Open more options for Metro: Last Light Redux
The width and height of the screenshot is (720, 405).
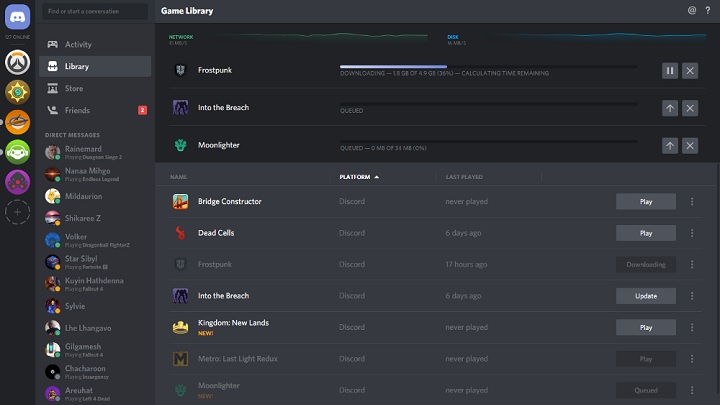[692, 359]
